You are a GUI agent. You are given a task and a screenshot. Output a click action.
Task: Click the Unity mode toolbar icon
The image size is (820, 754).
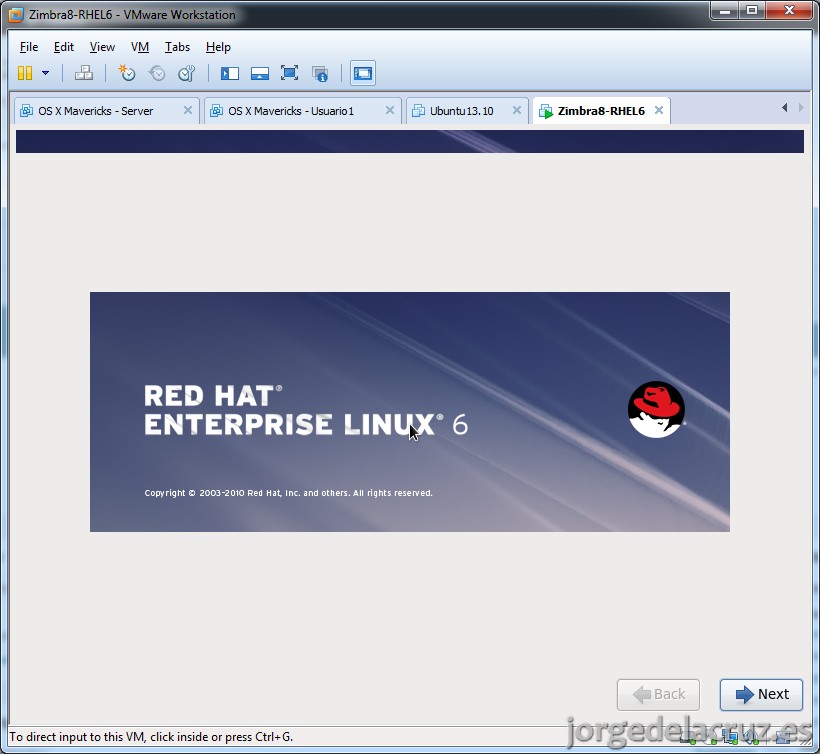[x=320, y=74]
